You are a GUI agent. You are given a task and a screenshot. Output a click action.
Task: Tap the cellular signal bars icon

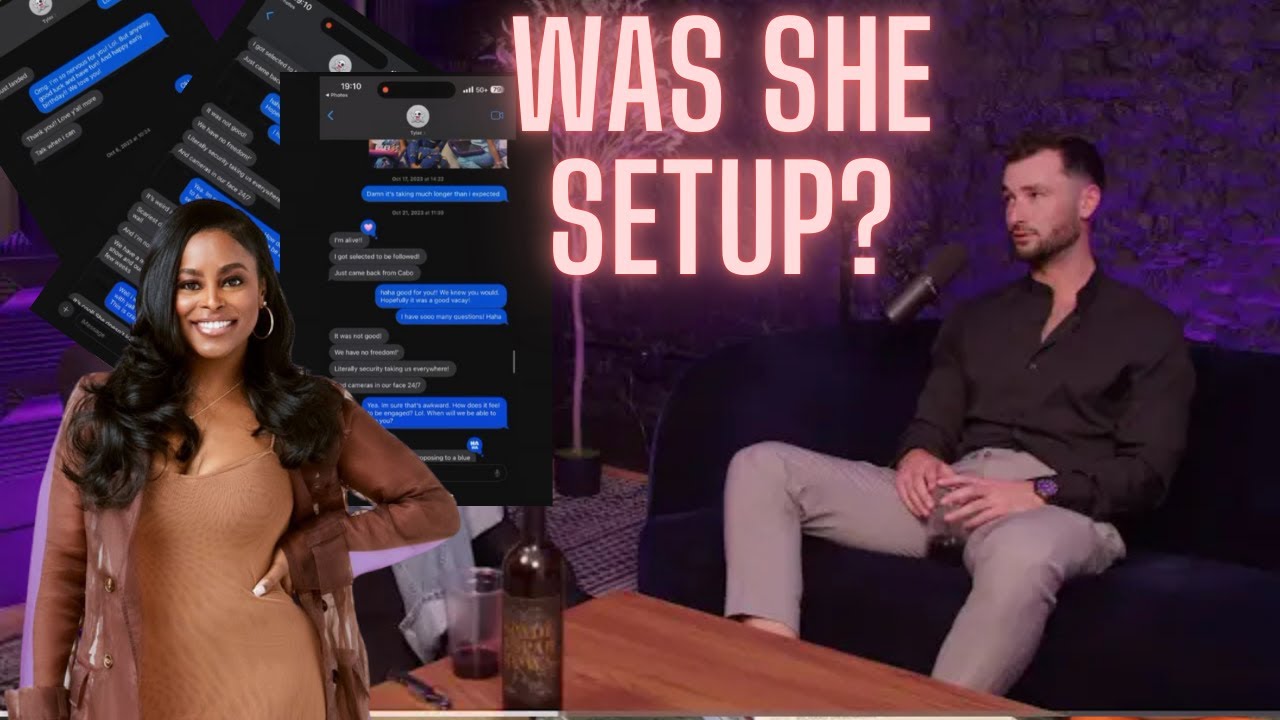tap(468, 90)
